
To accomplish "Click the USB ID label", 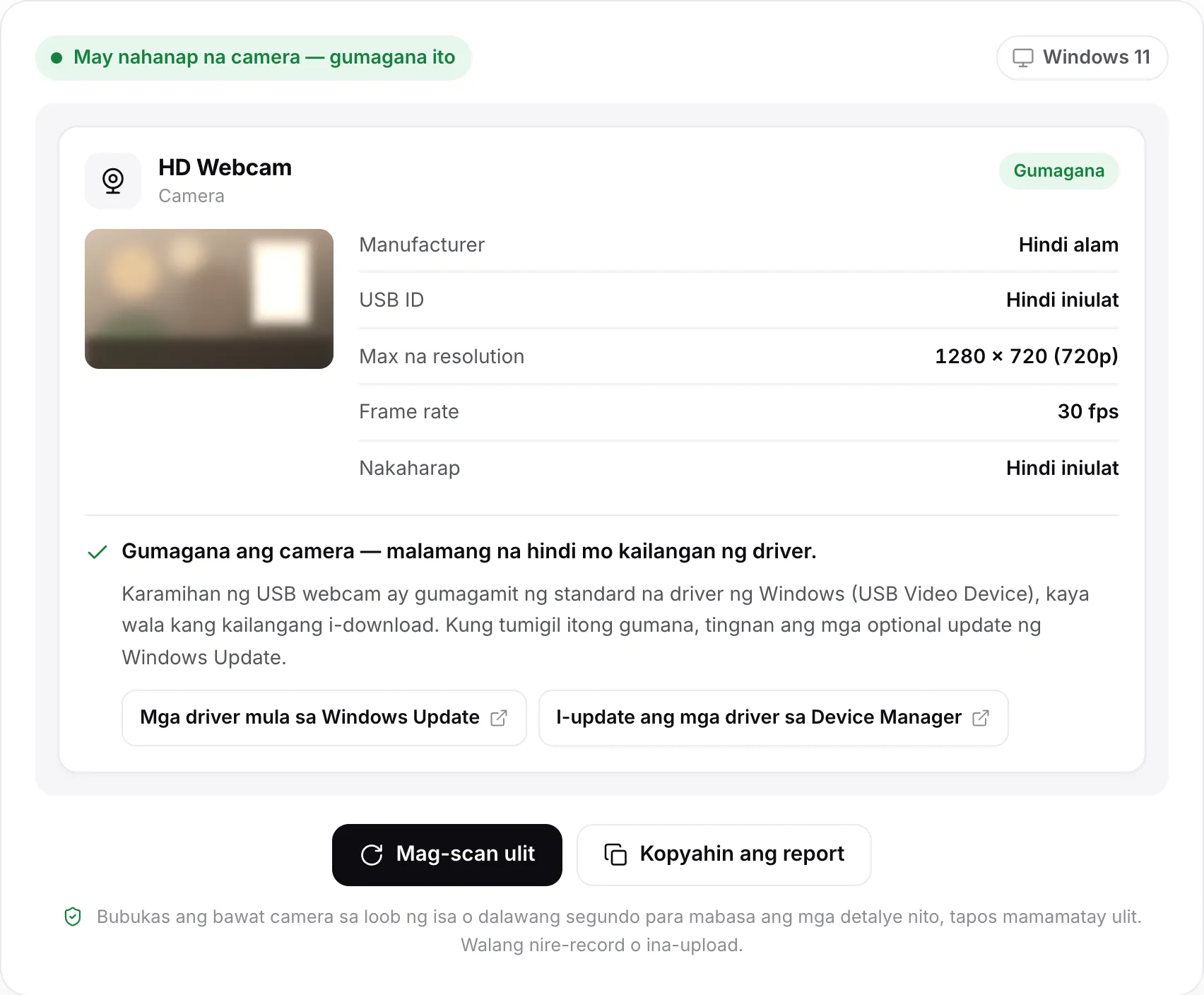I will coord(391,300).
